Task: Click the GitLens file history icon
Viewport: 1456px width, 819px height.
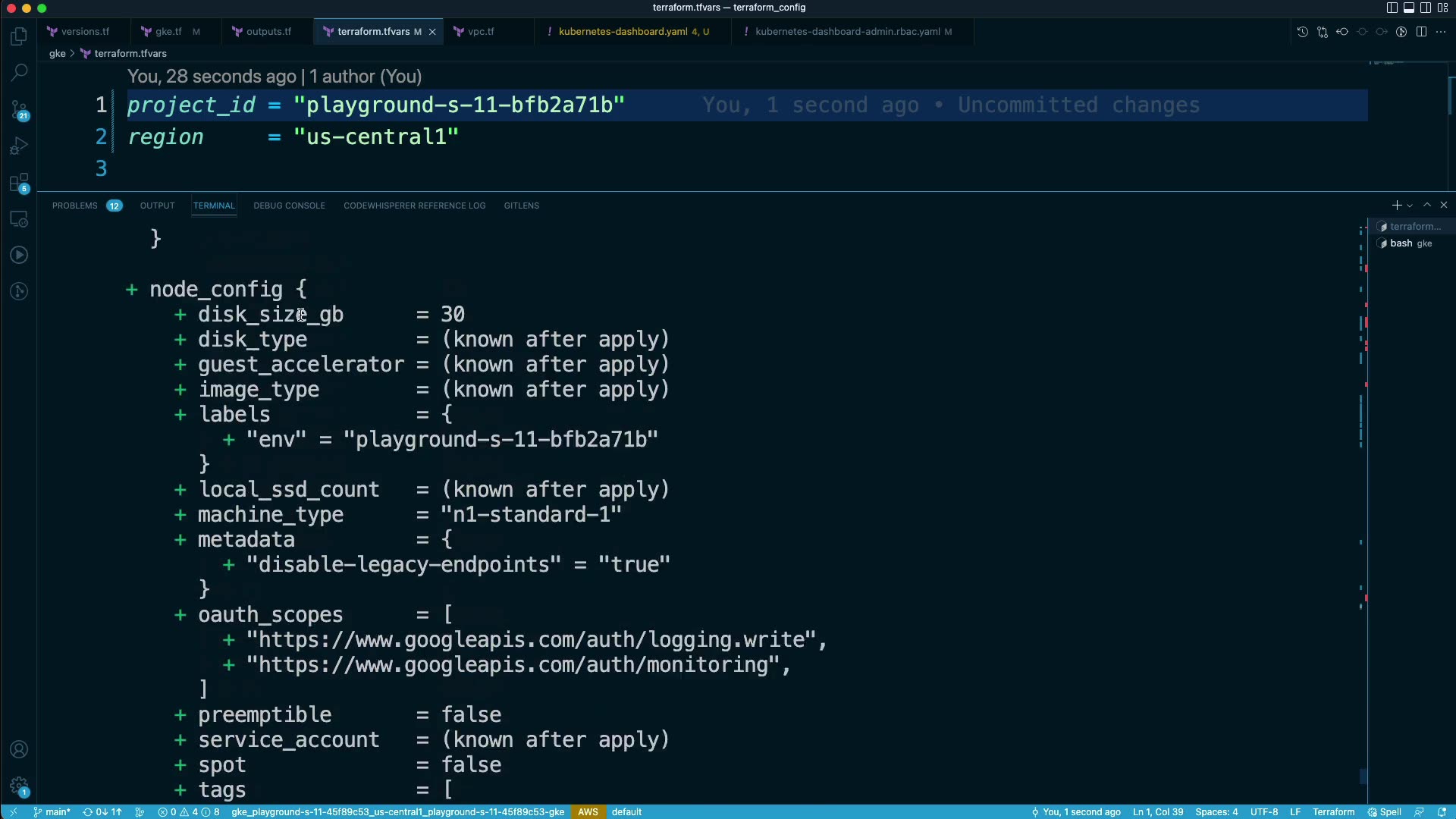Action: coord(1302,32)
